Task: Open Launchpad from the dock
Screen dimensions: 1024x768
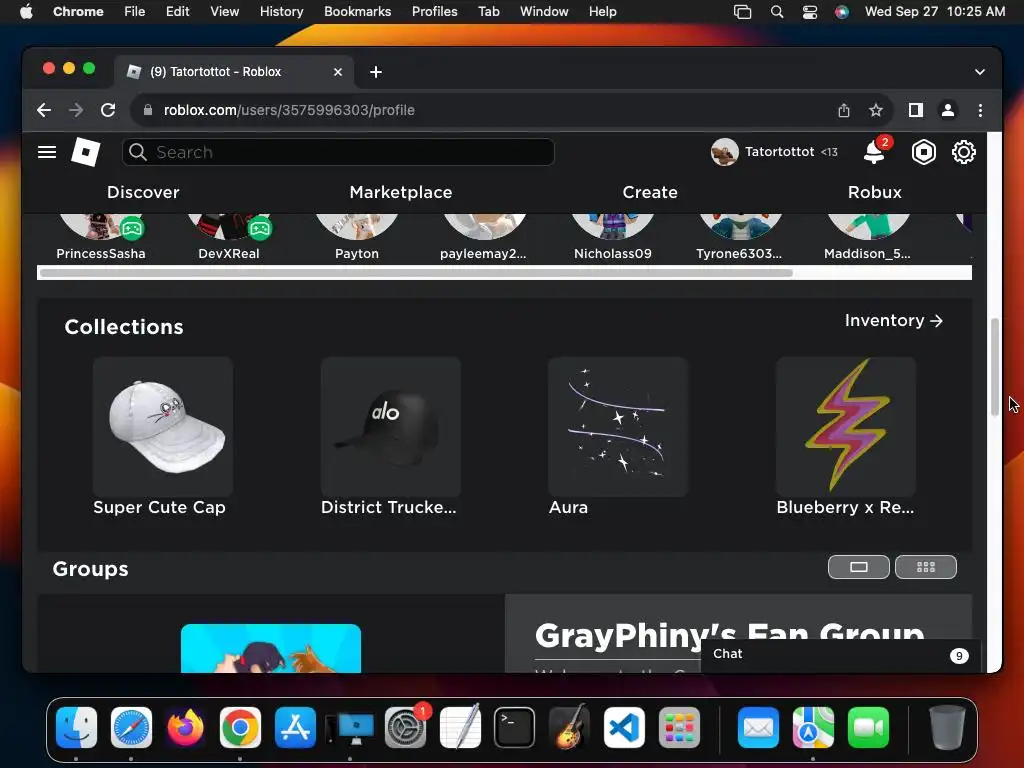Action: pyautogui.click(x=679, y=727)
